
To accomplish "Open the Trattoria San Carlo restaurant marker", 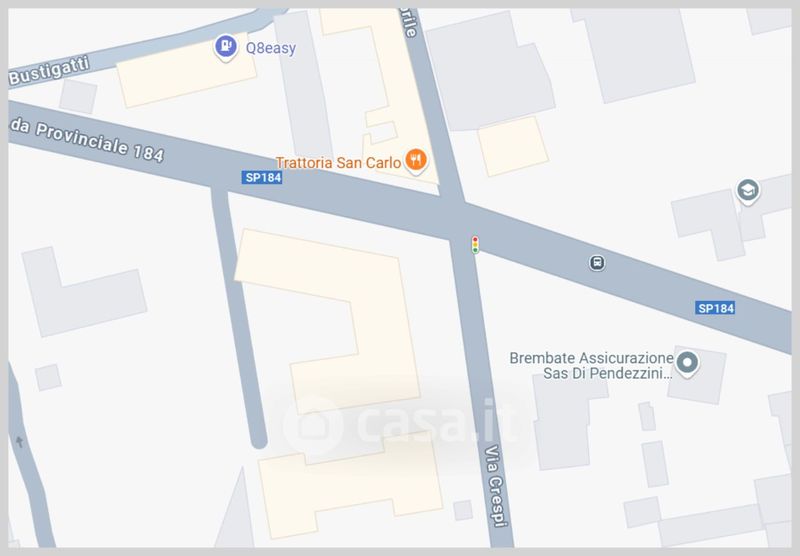I will 416,161.
